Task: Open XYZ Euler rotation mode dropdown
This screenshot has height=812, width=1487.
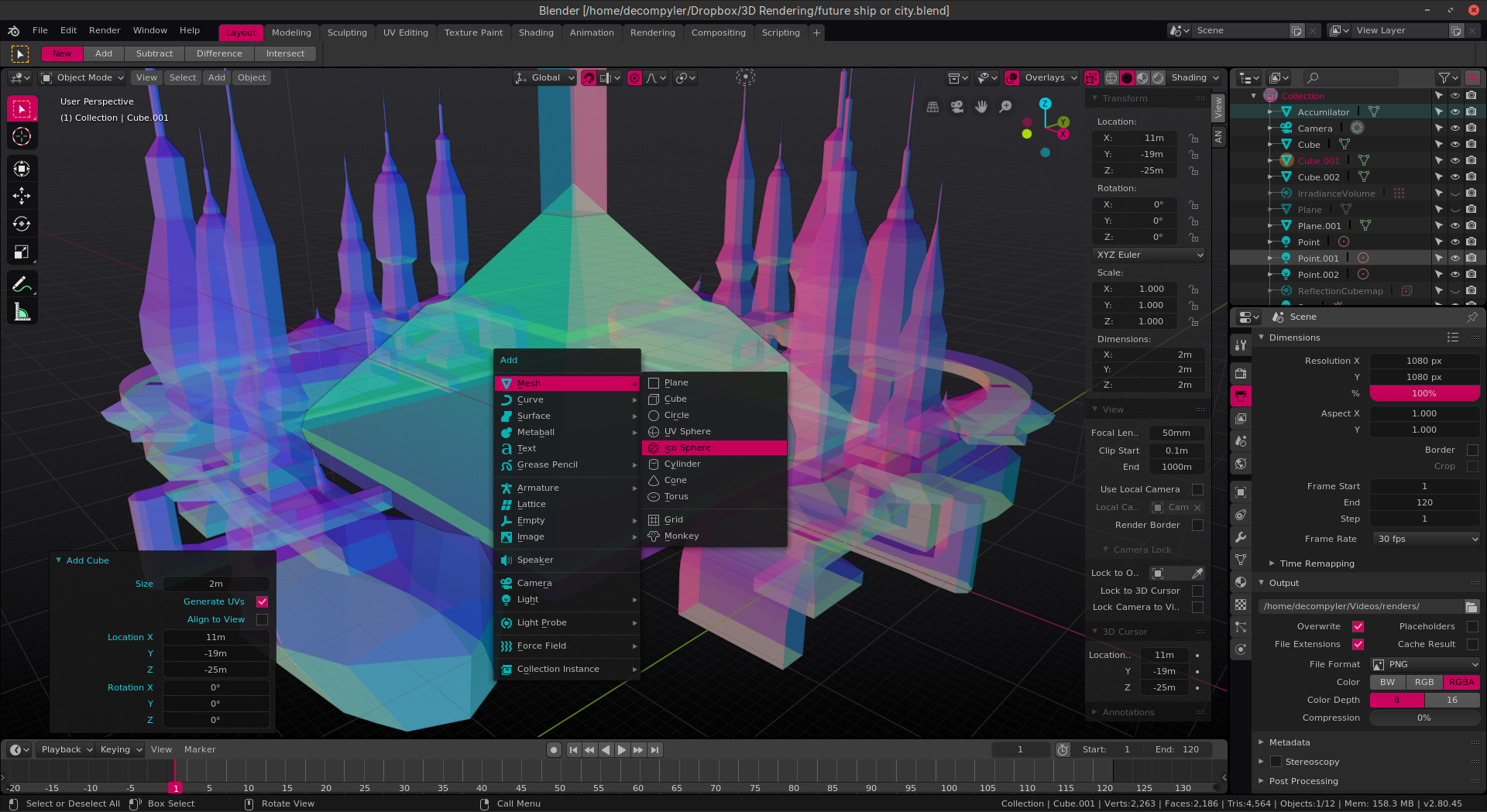Action: click(1149, 255)
